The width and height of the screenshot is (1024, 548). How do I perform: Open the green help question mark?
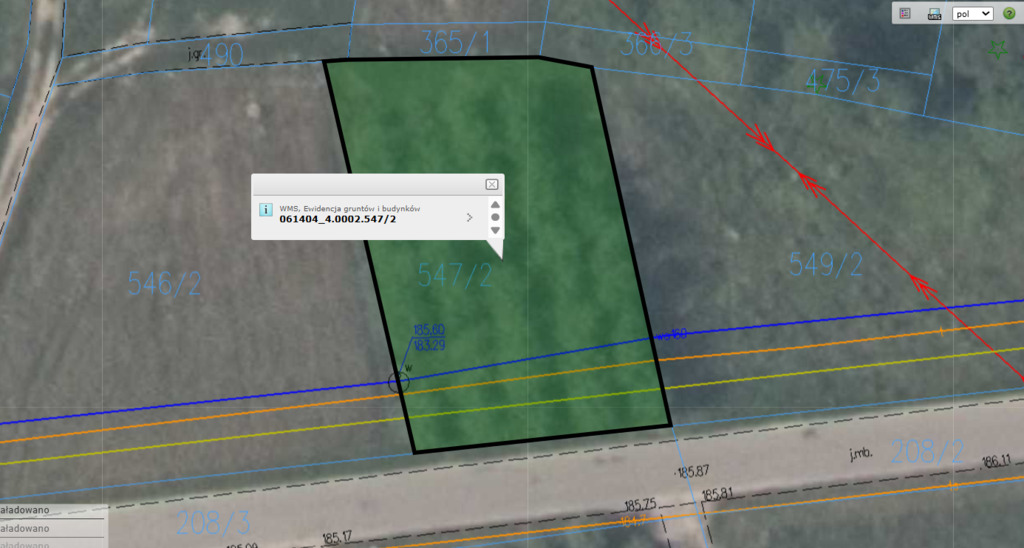coord(1008,14)
